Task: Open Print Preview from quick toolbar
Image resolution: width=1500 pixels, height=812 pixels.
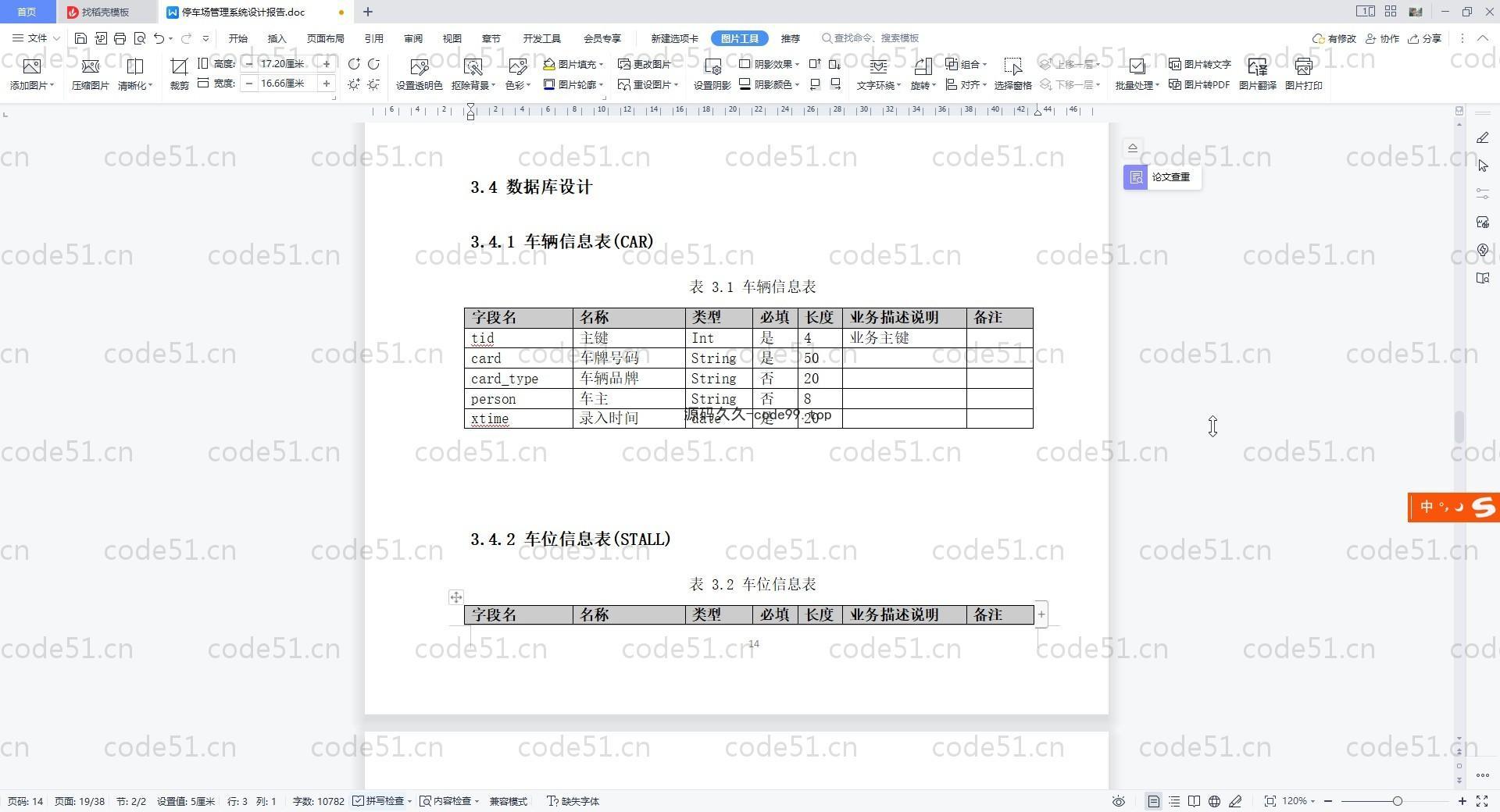Action: tap(140, 38)
